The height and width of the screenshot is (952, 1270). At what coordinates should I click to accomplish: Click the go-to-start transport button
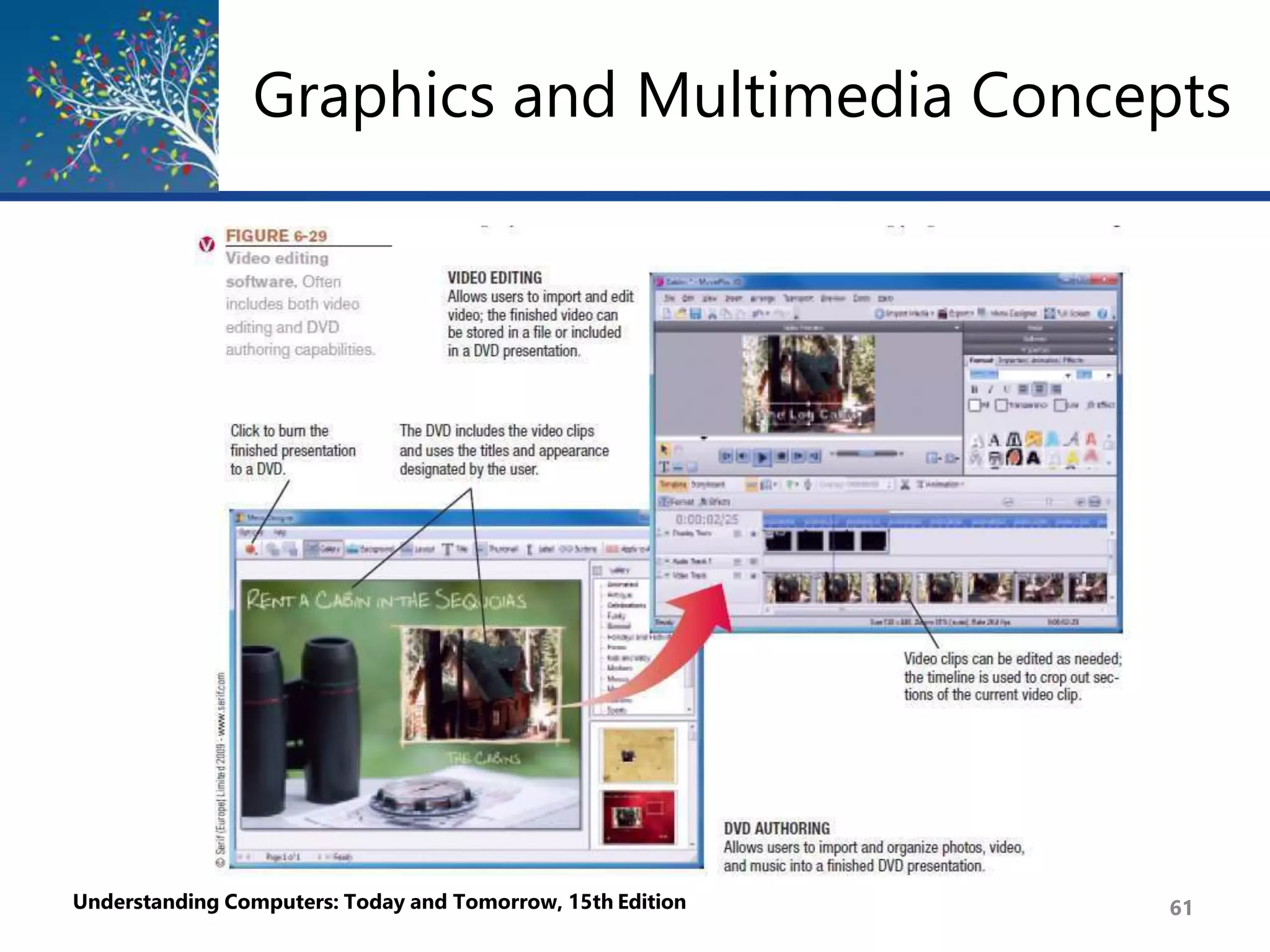726,457
